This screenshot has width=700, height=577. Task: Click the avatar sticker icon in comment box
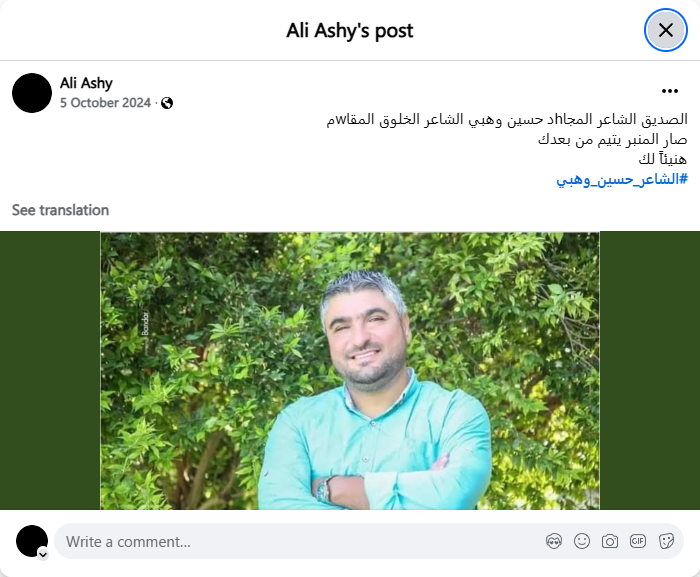tap(554, 541)
